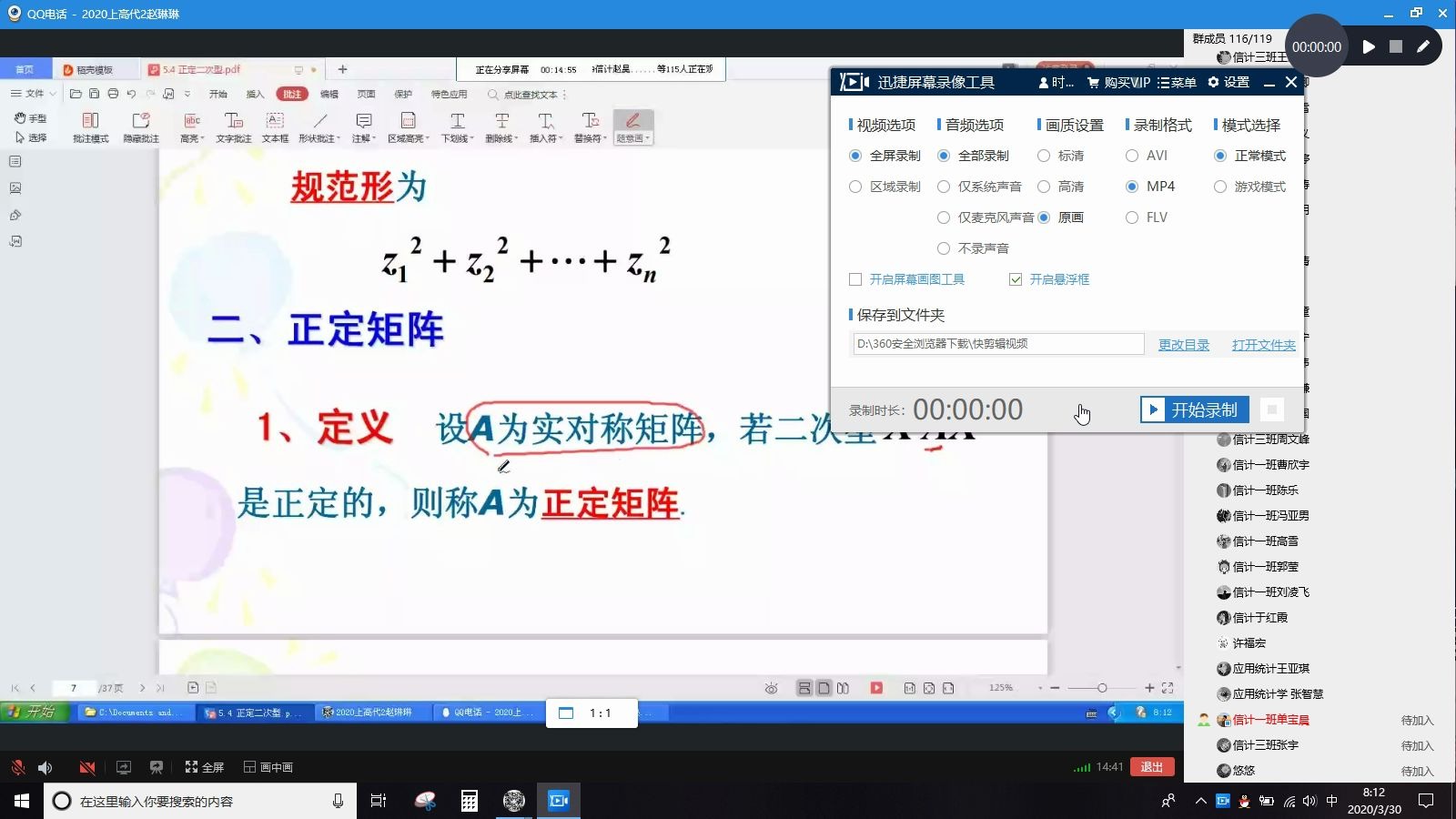This screenshot has width=1456, height=819.
Task: Click the 隐藏批注 hide annotations icon
Action: [141, 126]
